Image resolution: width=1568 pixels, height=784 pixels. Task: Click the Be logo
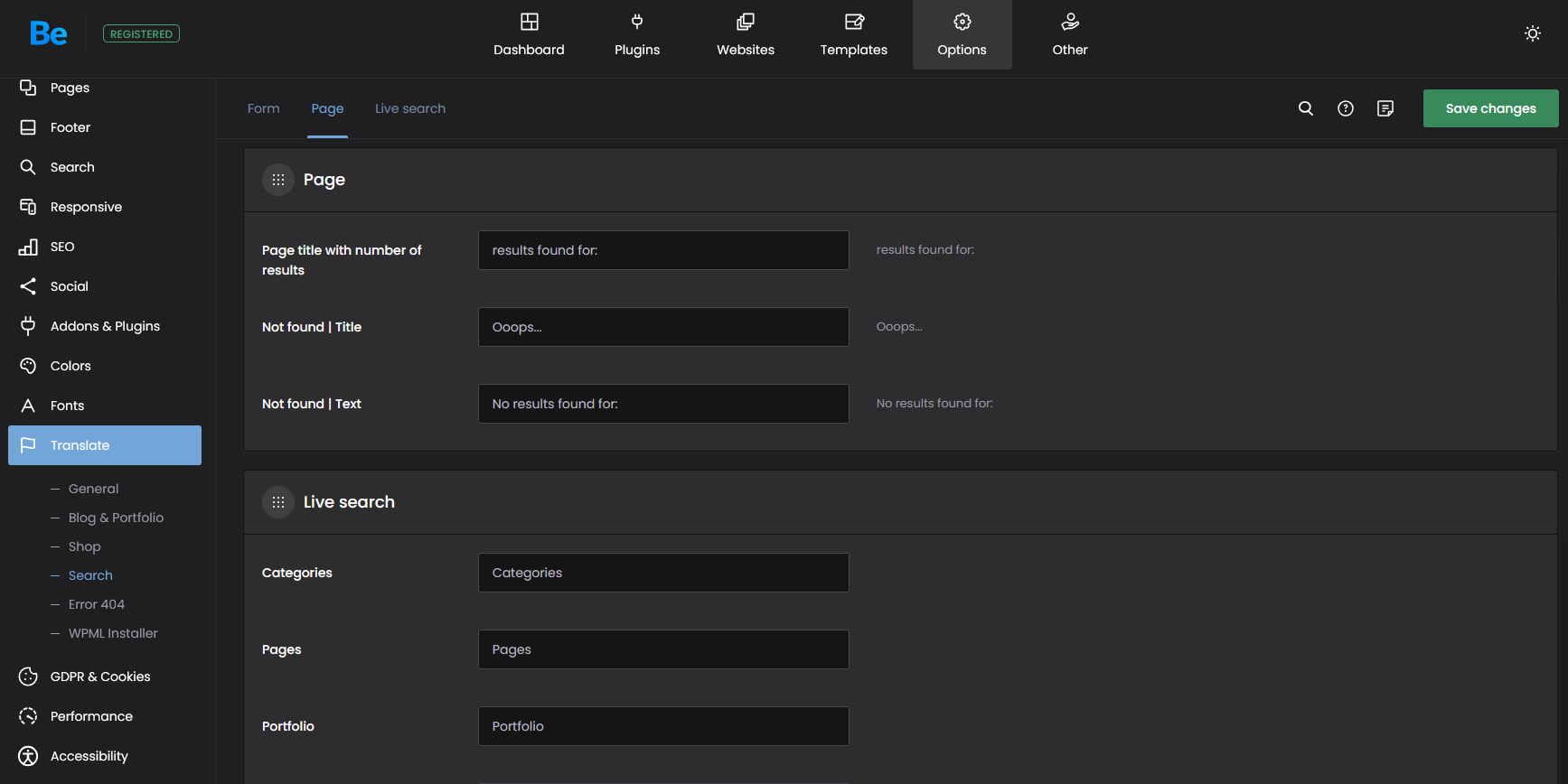tap(48, 33)
